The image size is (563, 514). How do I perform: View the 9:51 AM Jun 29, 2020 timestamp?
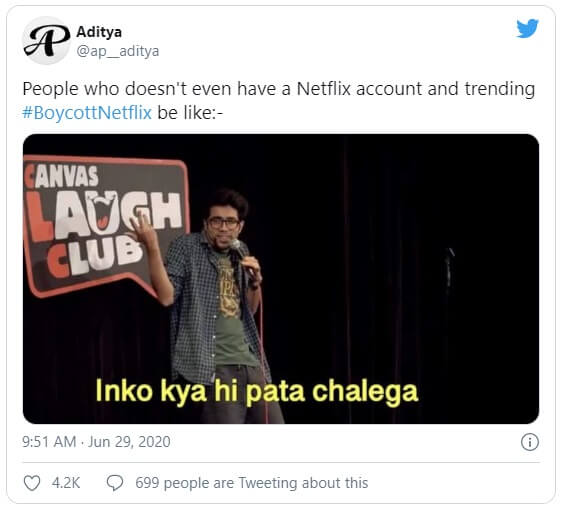(x=96, y=442)
